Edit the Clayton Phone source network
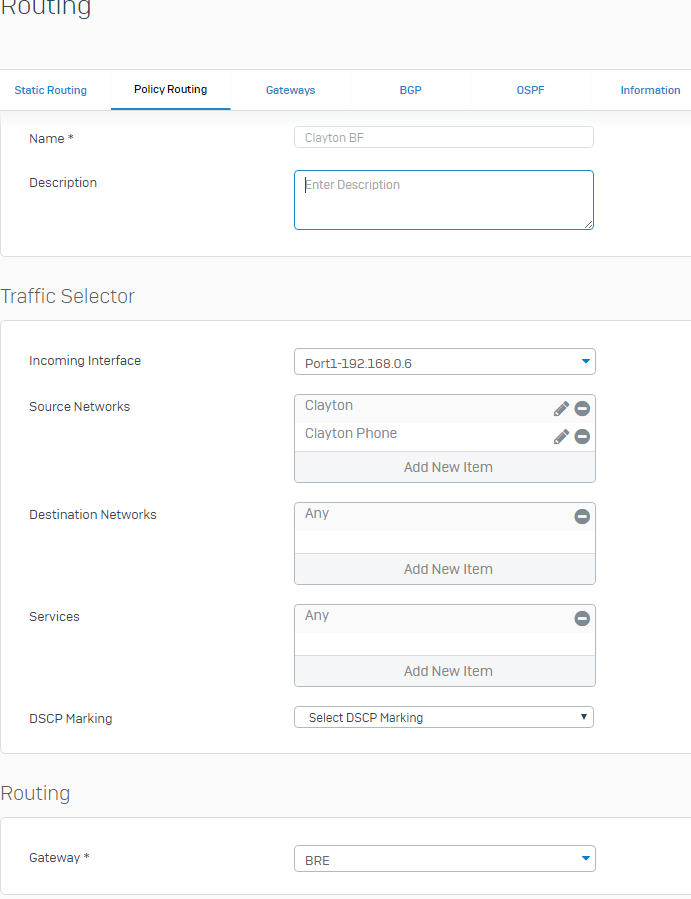Image resolution: width=691 pixels, height=899 pixels. tap(561, 436)
